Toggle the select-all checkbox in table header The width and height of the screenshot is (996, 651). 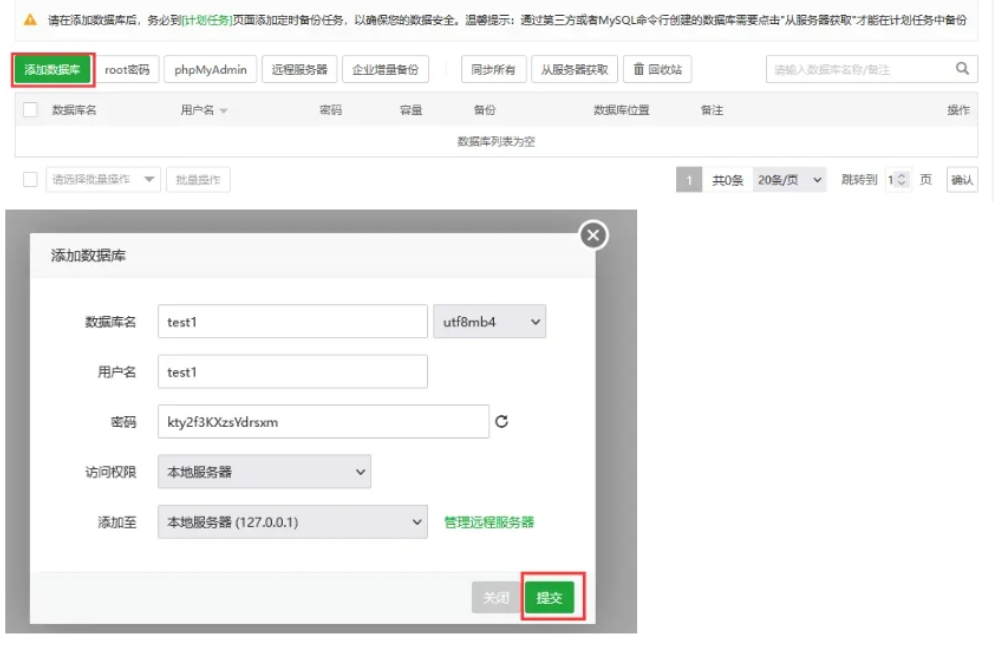(x=30, y=110)
